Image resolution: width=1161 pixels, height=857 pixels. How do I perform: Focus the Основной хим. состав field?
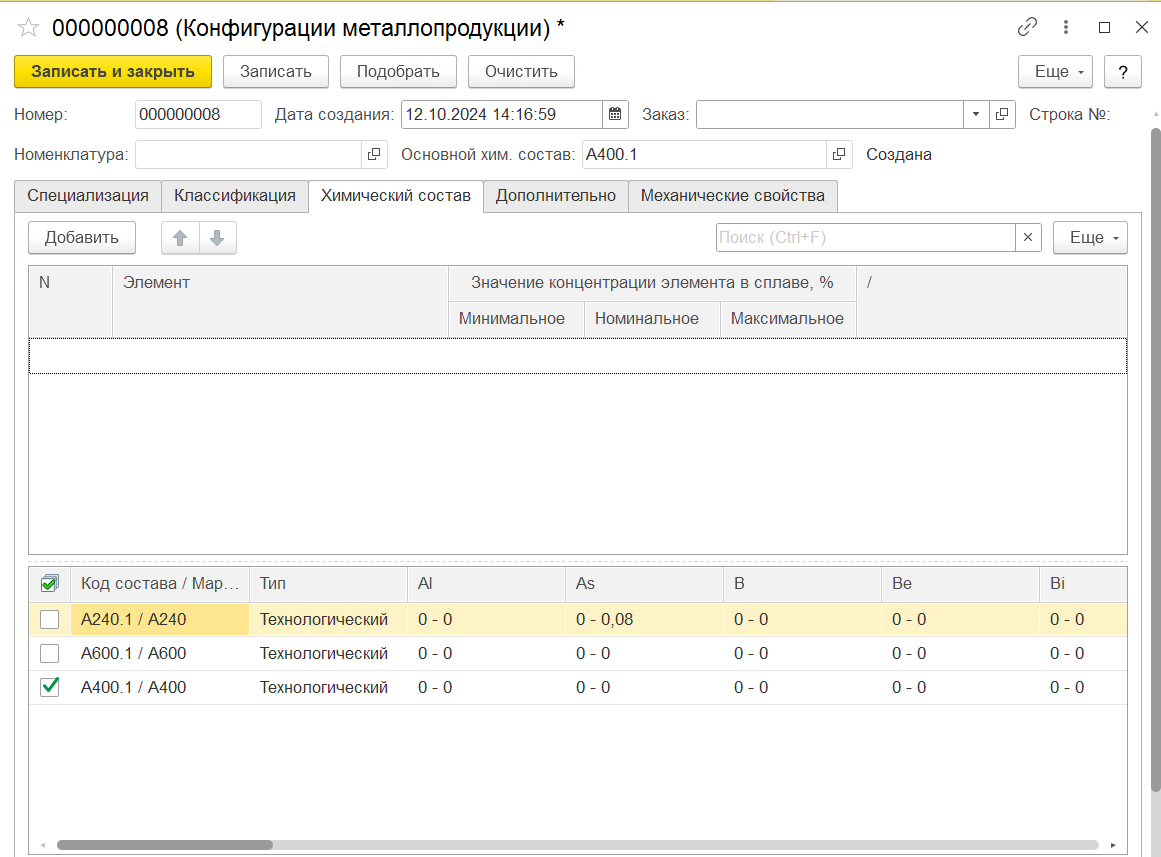click(x=704, y=154)
